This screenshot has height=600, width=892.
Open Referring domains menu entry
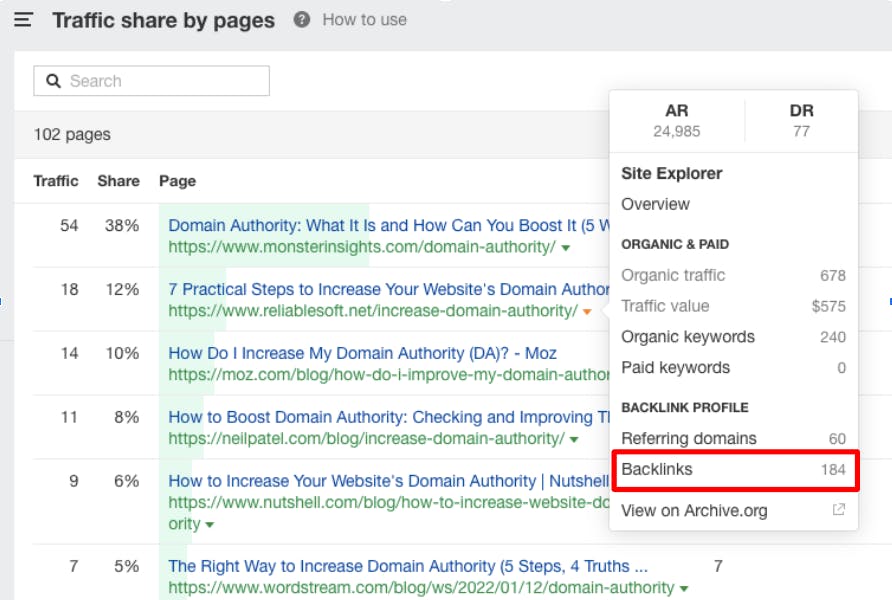pos(733,438)
